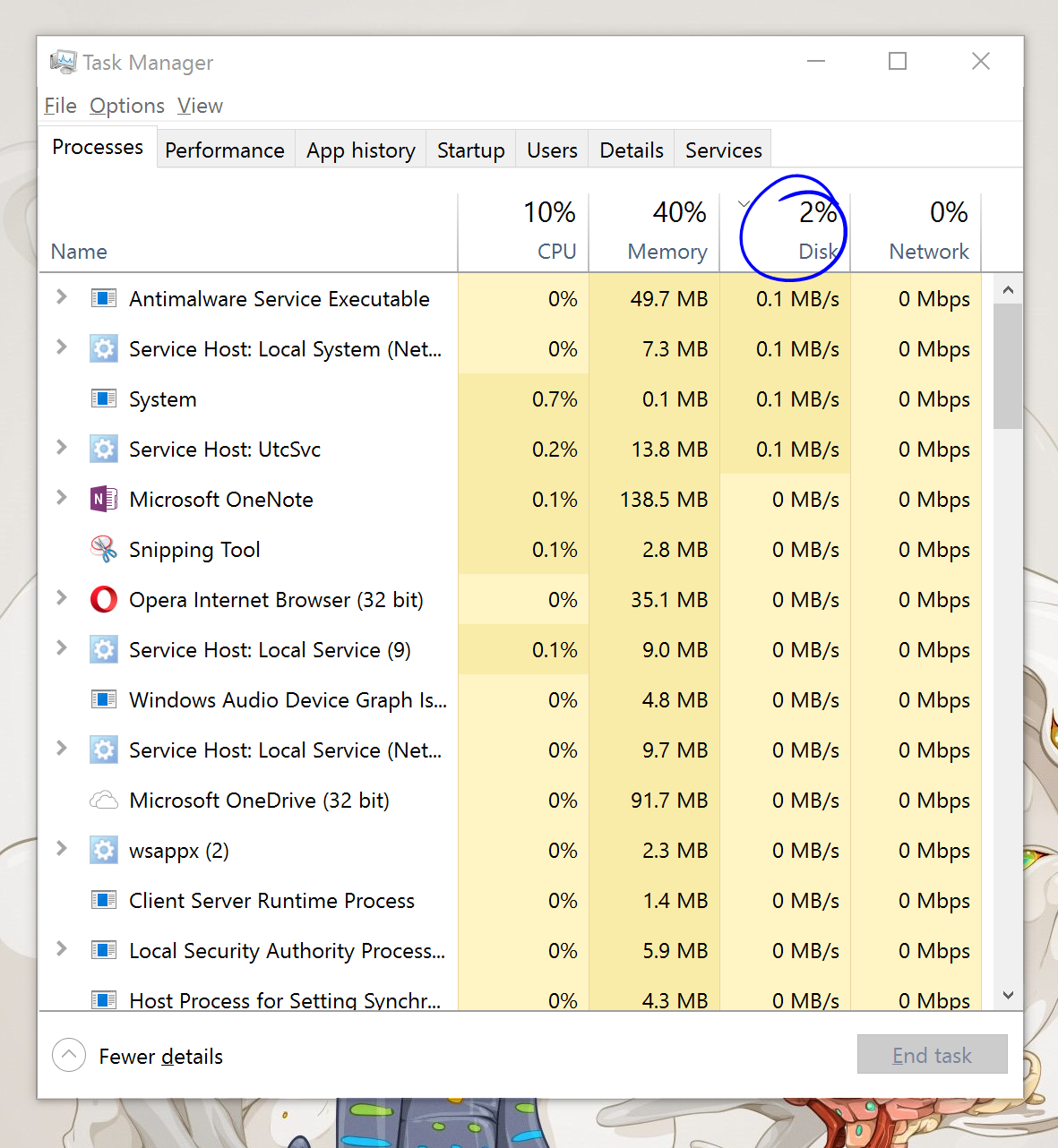Switch to the Services tab

tap(724, 150)
